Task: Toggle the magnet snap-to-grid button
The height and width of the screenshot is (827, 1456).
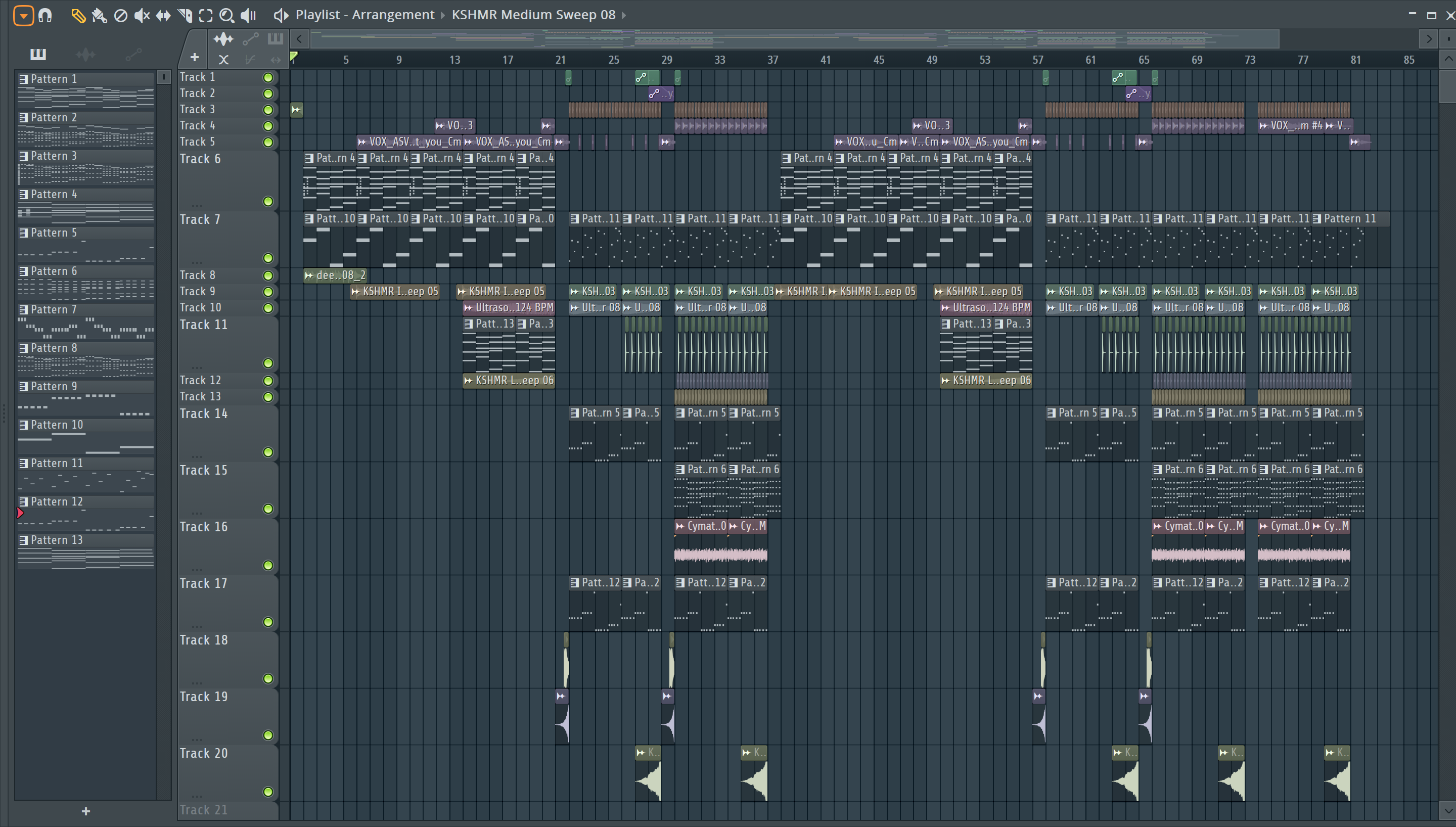Action: pyautogui.click(x=45, y=15)
